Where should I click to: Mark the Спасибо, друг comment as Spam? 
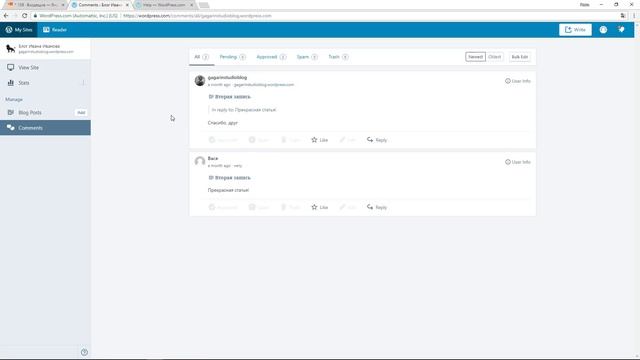pos(259,140)
